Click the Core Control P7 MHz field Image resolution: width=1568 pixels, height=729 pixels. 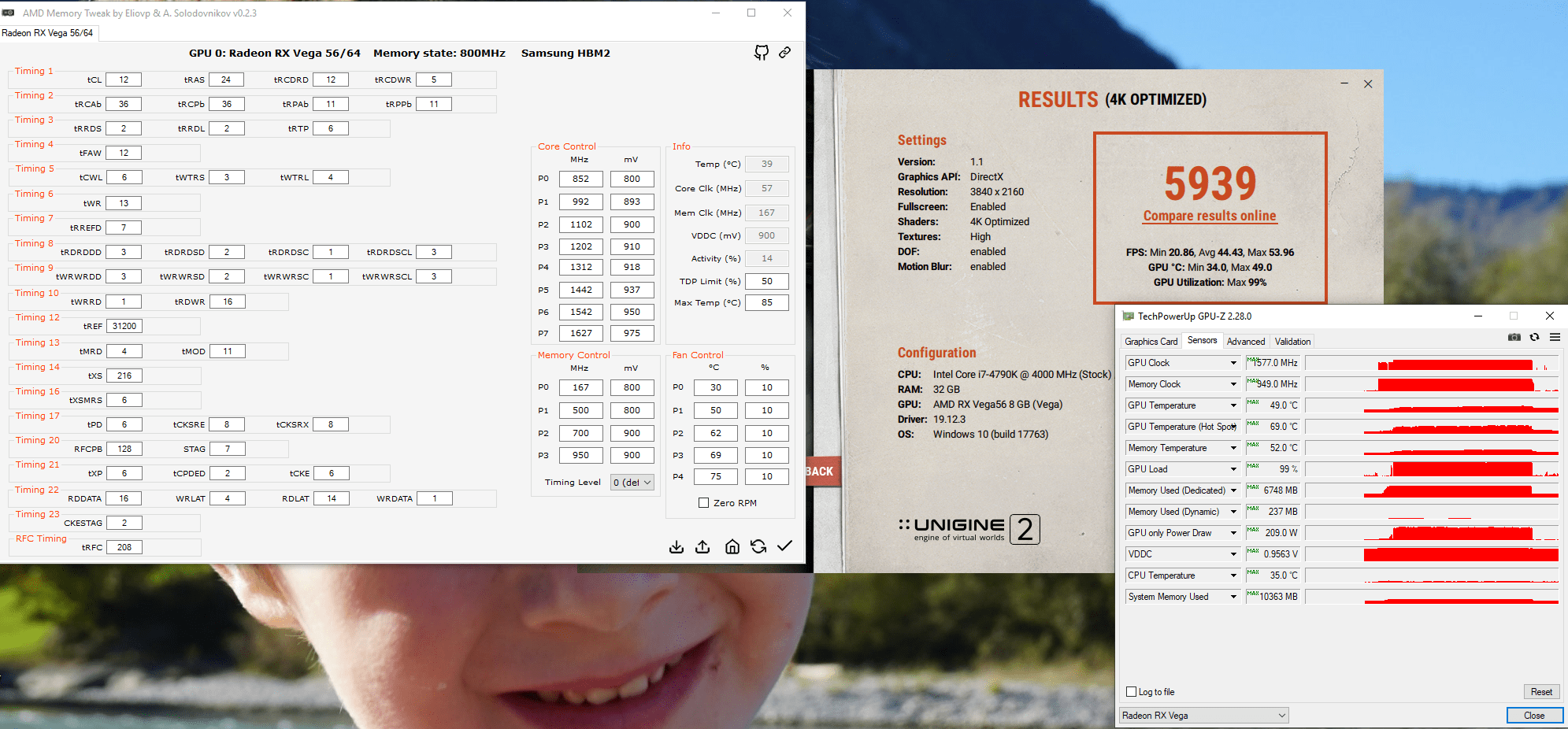pyautogui.click(x=581, y=333)
